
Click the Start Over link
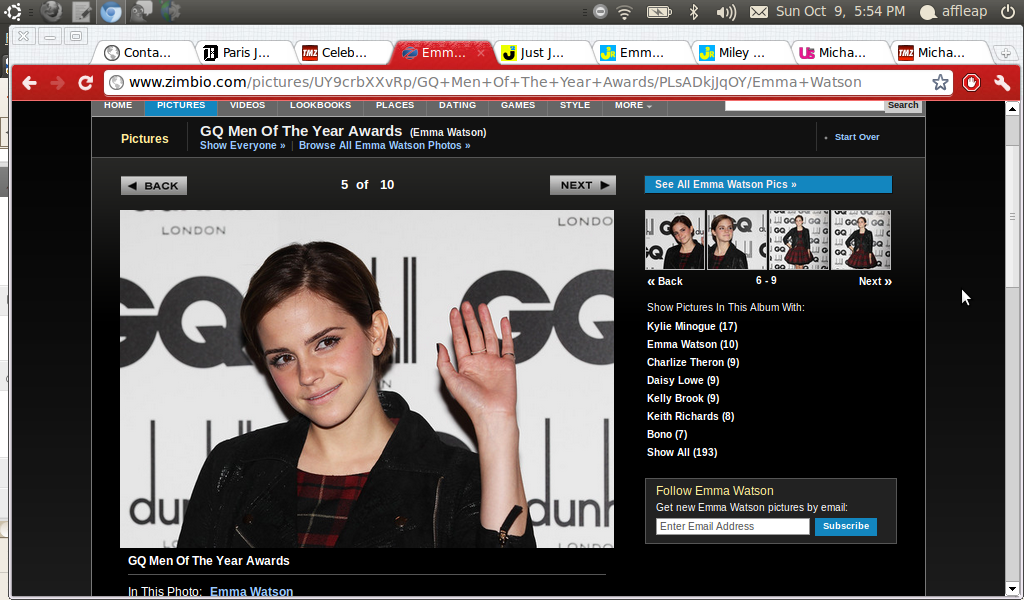pyautogui.click(x=857, y=137)
